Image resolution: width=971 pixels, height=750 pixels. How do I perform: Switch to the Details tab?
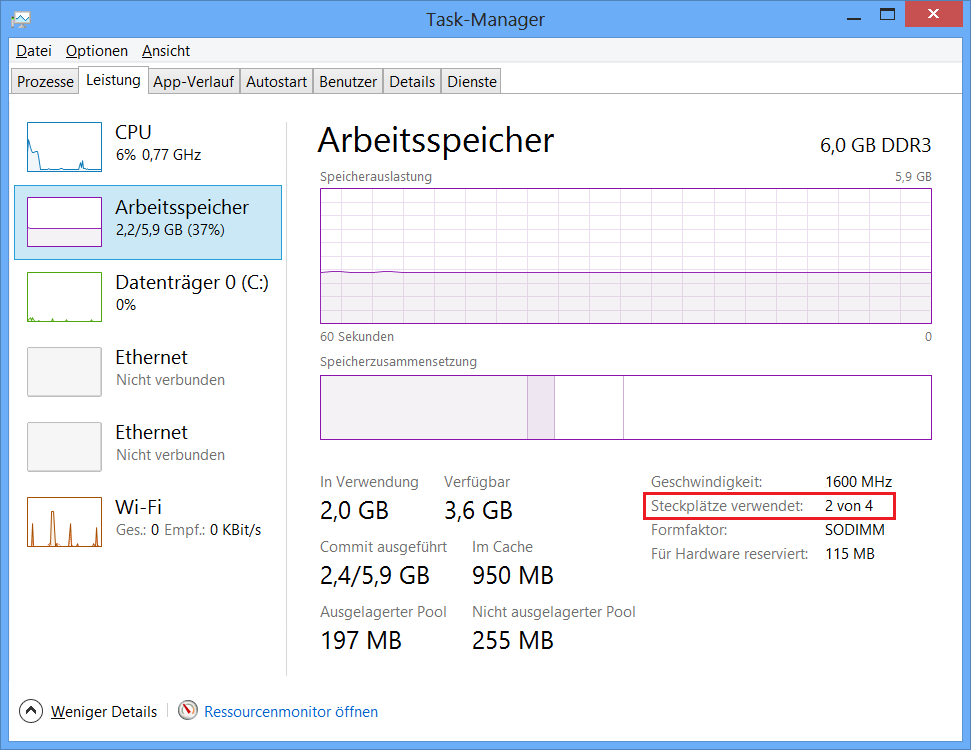tap(412, 82)
